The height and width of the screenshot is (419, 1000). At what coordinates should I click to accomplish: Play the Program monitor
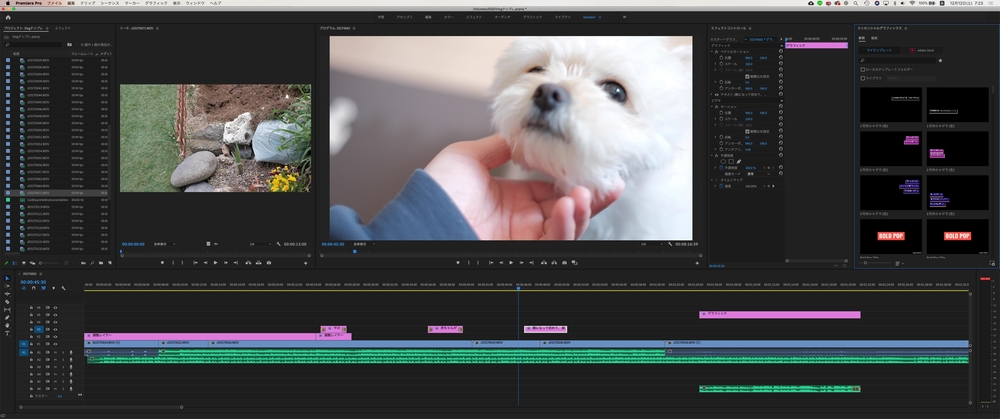511,263
